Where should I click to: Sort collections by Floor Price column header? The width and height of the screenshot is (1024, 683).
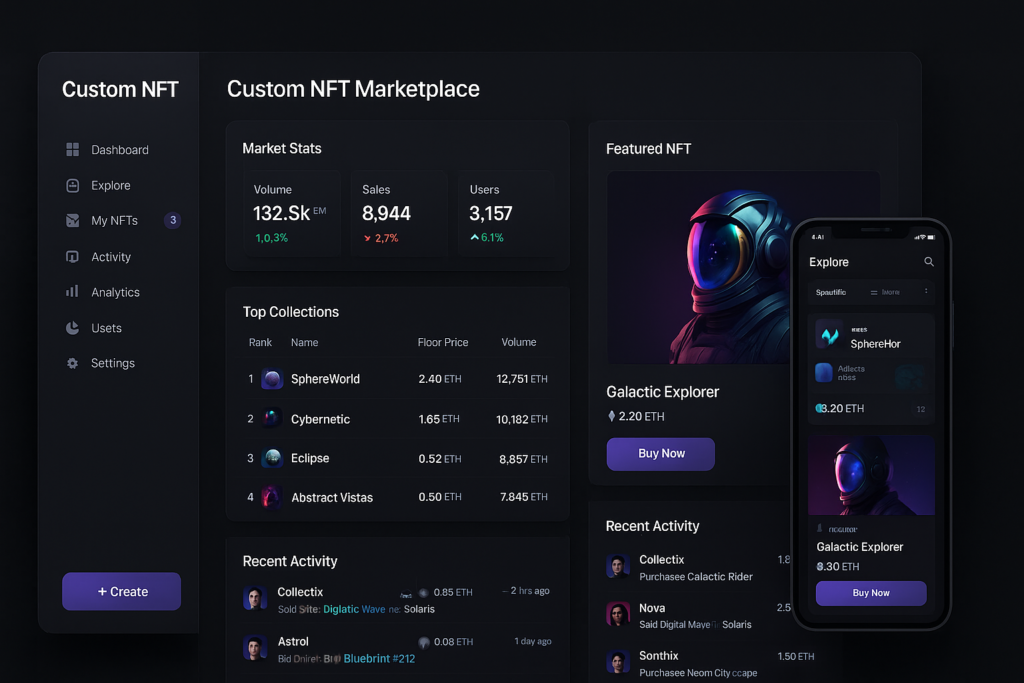[x=443, y=342]
